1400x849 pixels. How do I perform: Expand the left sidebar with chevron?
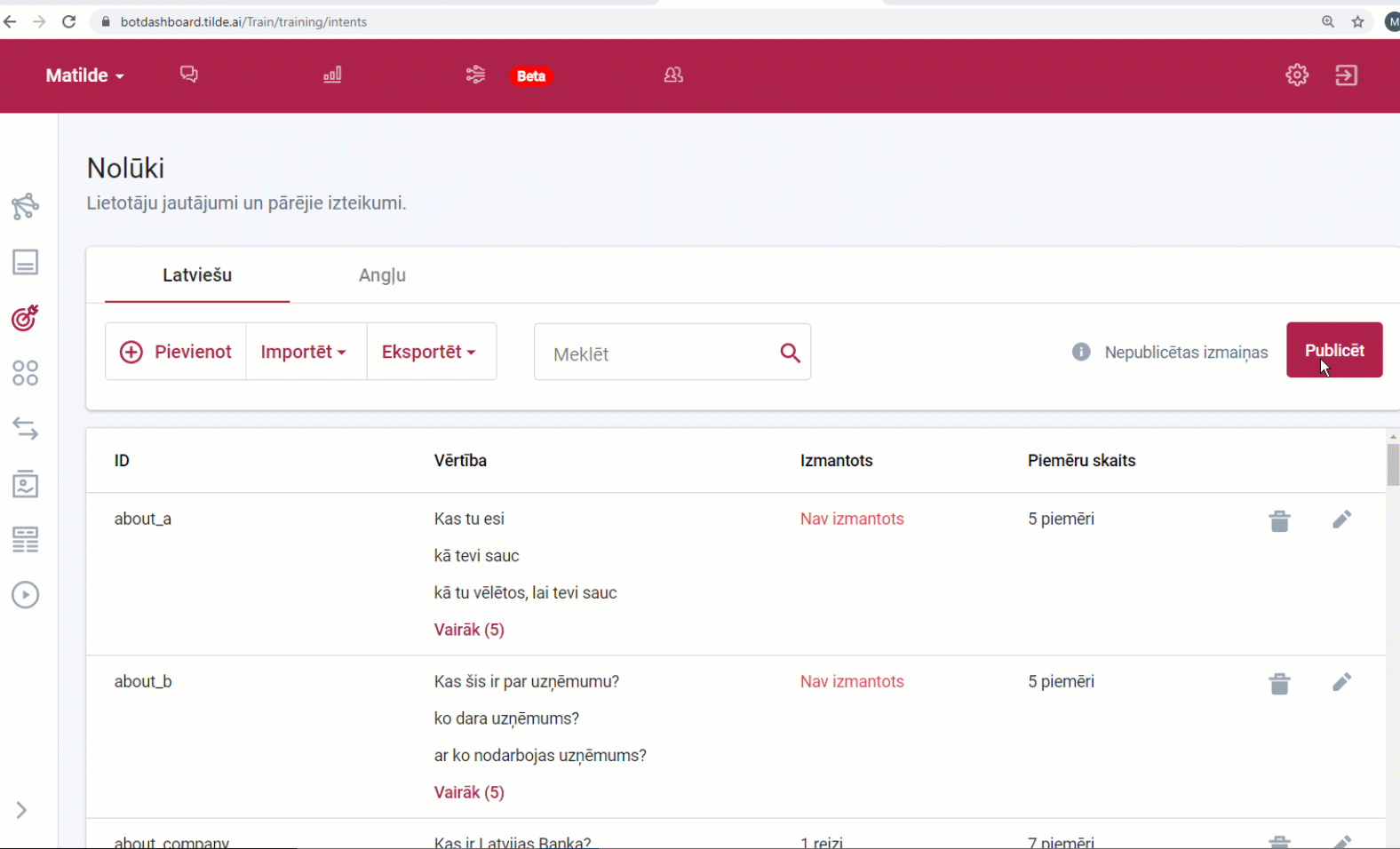pos(21,810)
